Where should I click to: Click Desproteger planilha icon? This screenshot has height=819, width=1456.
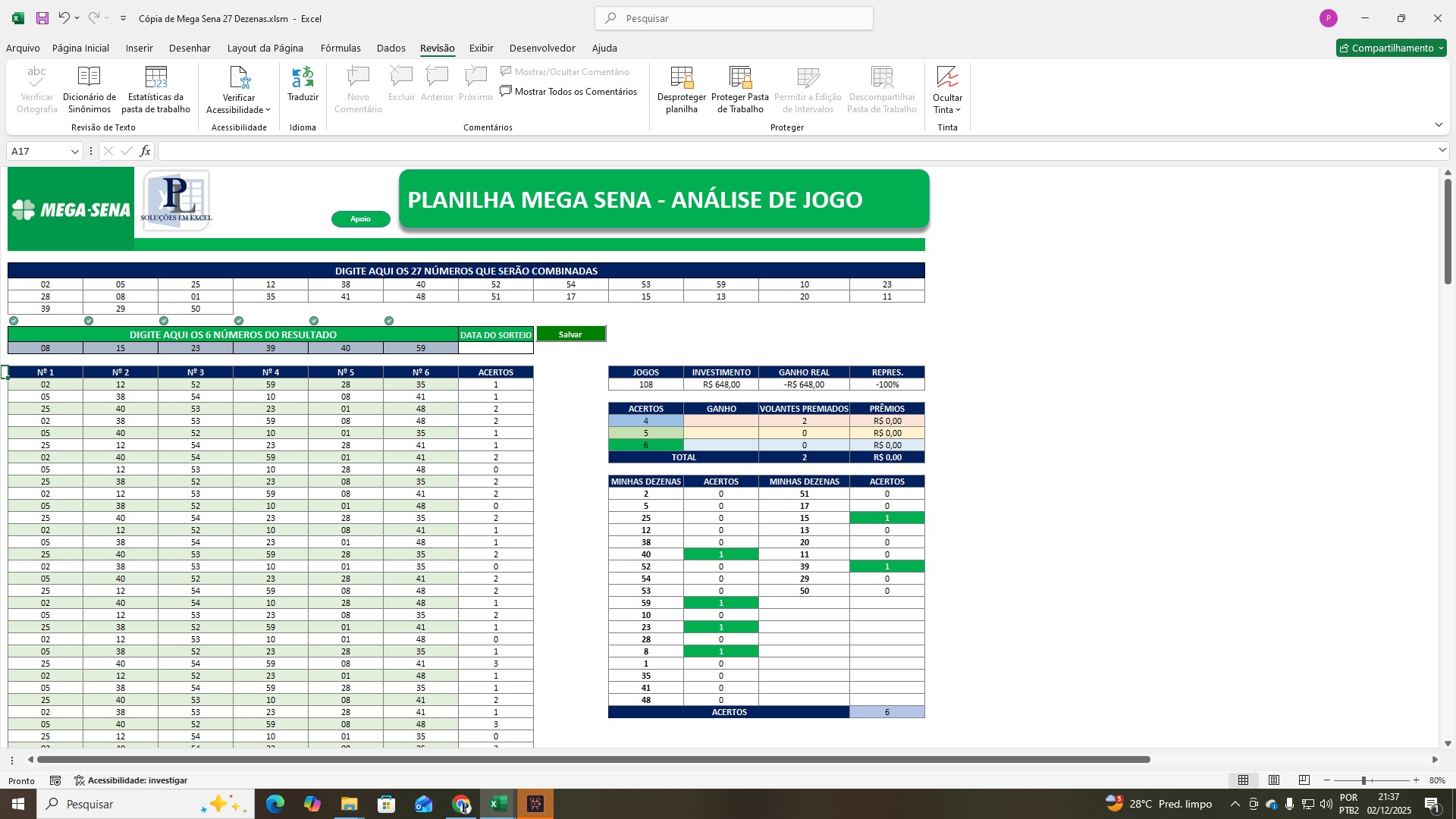pyautogui.click(x=681, y=77)
